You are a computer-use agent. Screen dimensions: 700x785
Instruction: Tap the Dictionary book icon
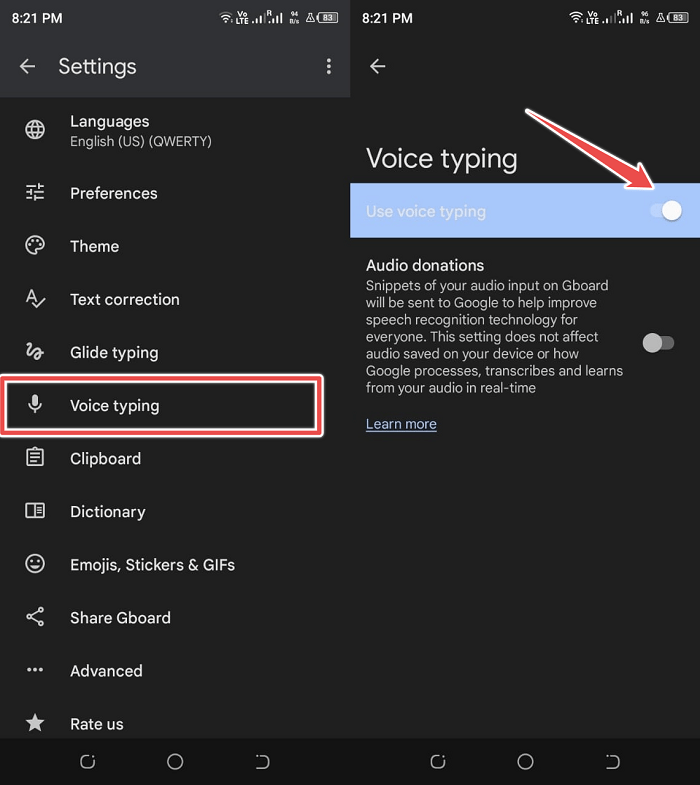pyautogui.click(x=35, y=511)
